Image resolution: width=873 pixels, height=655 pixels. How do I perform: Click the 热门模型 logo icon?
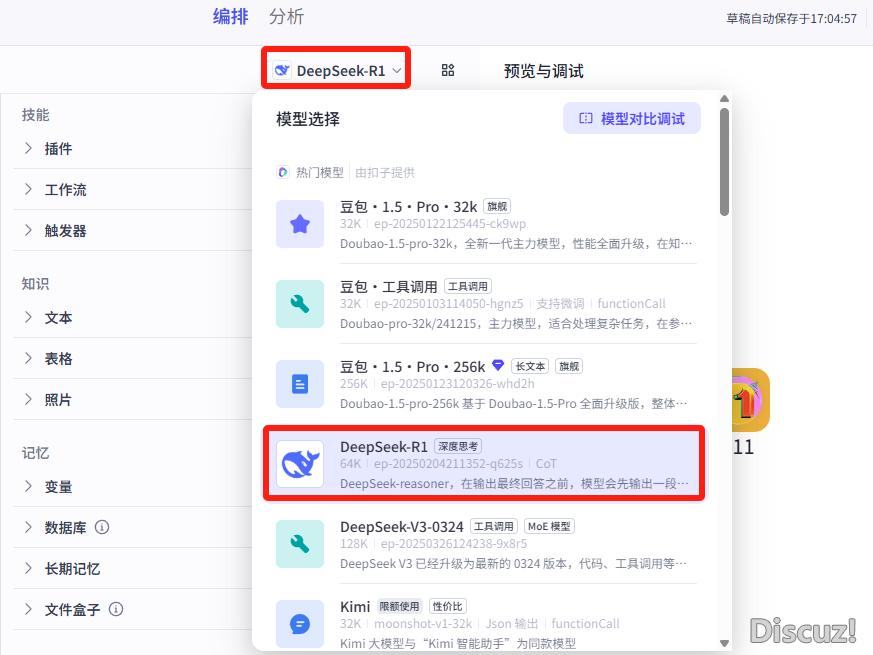point(283,172)
